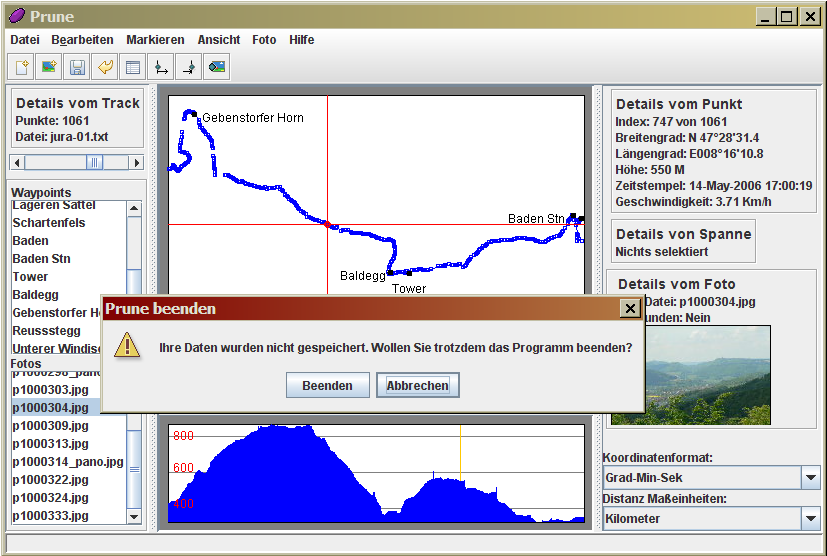Click the save (floppy disk) icon
Viewport: 827px width, 556px height.
coord(77,67)
